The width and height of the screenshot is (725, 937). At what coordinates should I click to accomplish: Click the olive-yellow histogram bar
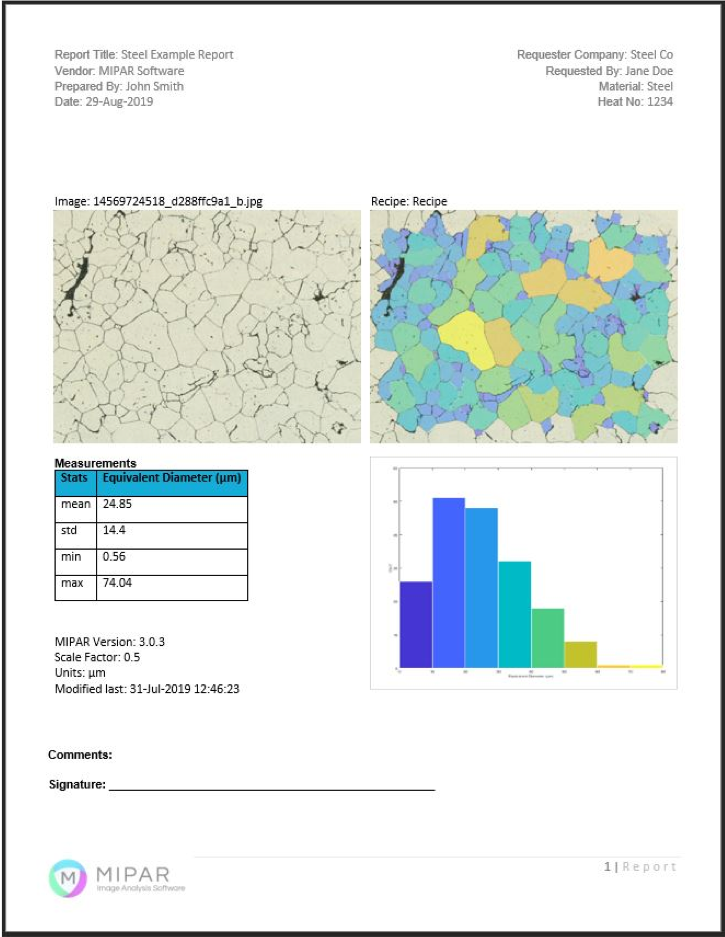coord(581,654)
